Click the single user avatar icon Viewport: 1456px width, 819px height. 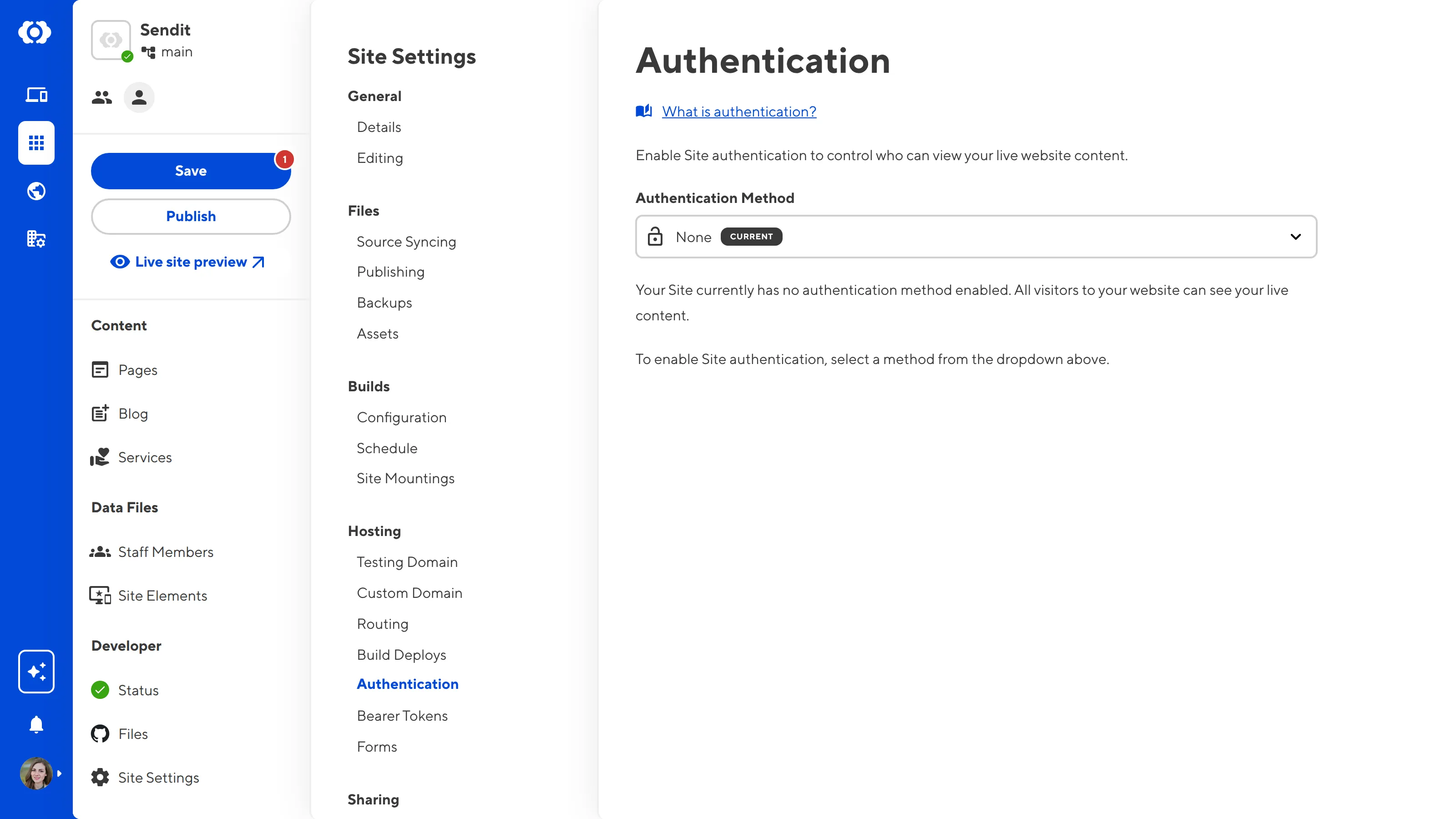click(x=139, y=98)
